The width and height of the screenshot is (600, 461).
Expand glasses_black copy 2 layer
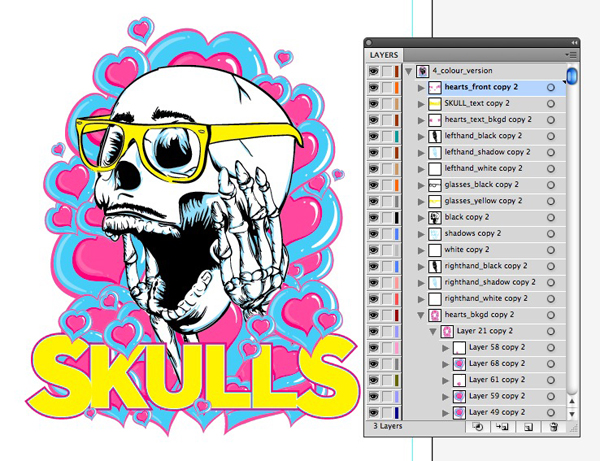click(x=421, y=185)
